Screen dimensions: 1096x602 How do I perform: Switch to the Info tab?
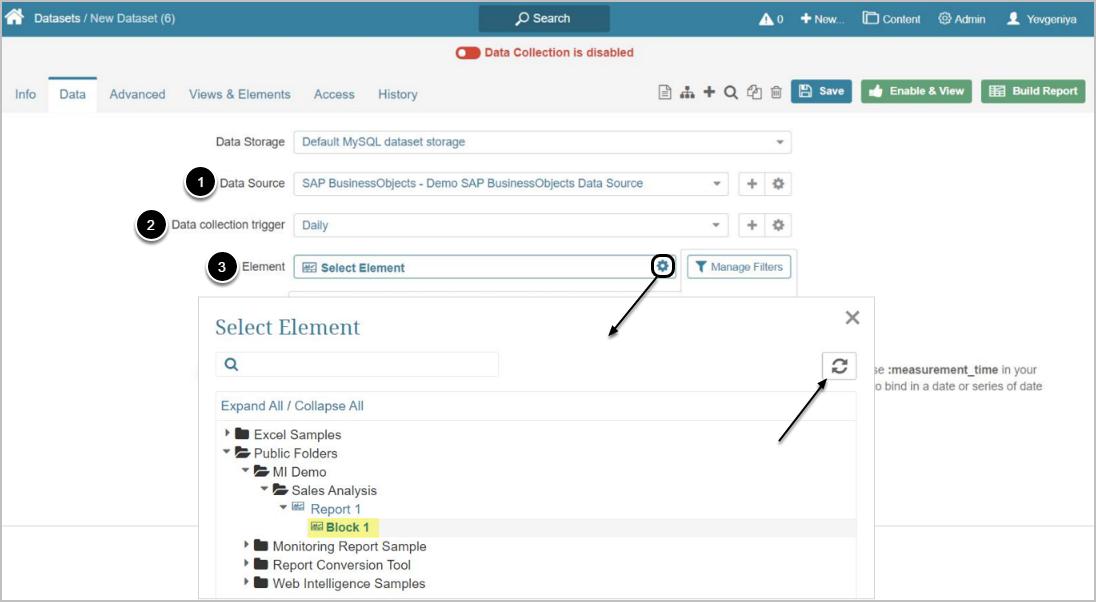[x=25, y=94]
